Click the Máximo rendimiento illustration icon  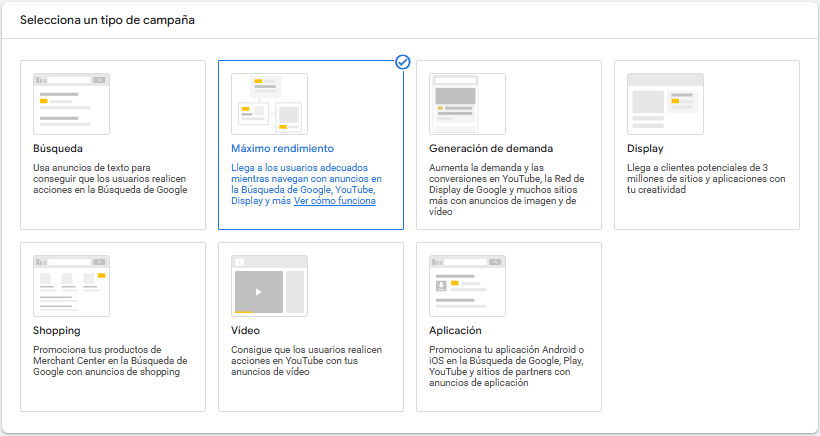[269, 104]
